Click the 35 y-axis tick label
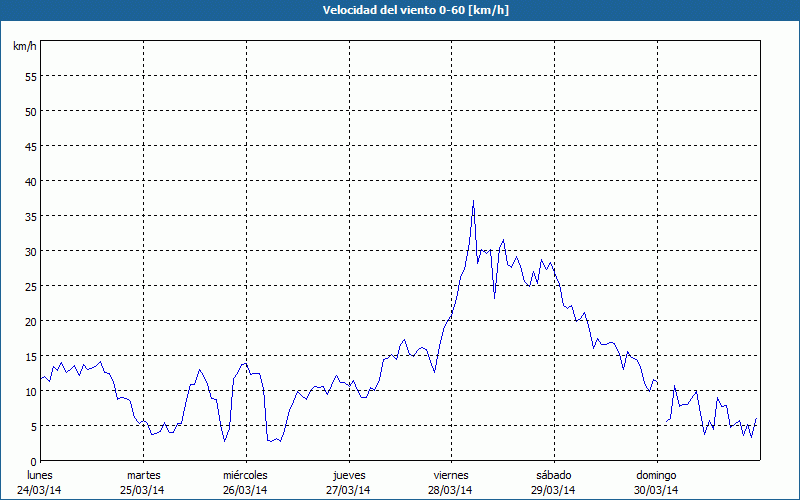 [30, 216]
